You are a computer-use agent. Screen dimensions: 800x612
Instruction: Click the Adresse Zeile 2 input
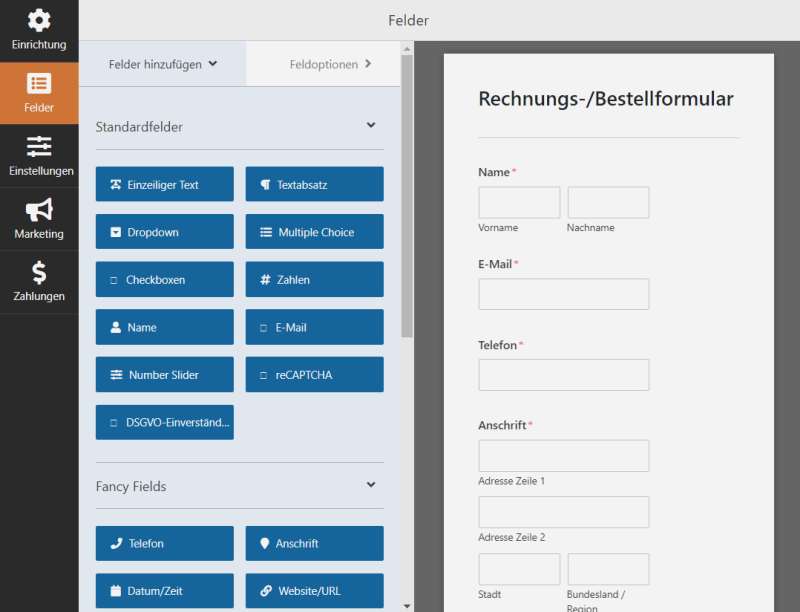(x=564, y=512)
